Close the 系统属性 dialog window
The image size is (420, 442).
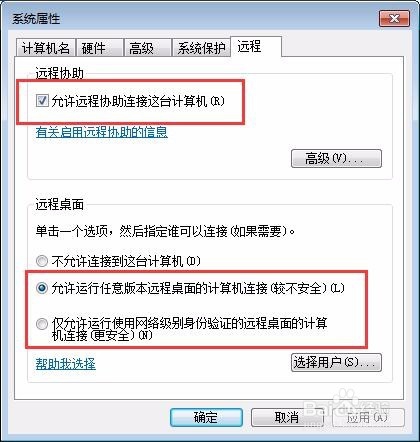click(x=394, y=19)
